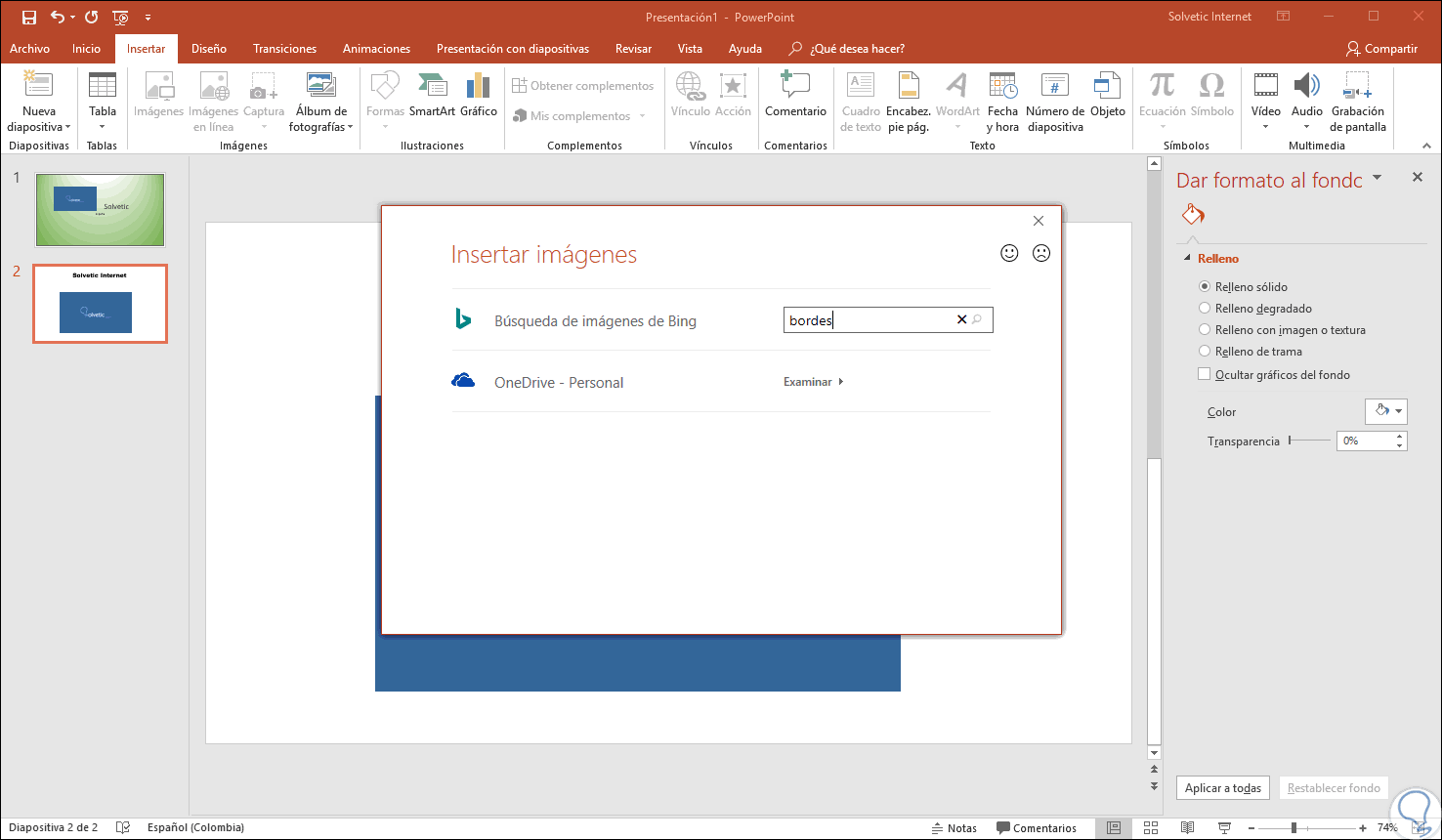Enable Ocultar gráficos del fondo
The height and width of the screenshot is (840, 1442).
[1274, 374]
